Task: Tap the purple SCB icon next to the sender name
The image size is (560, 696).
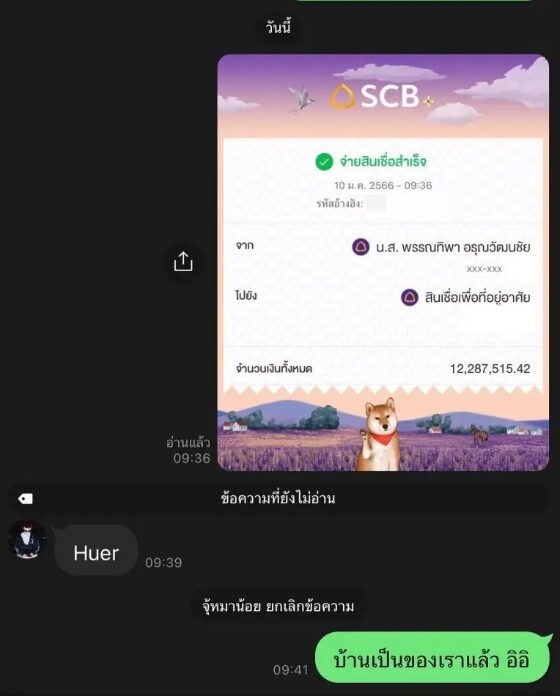Action: 361,247
